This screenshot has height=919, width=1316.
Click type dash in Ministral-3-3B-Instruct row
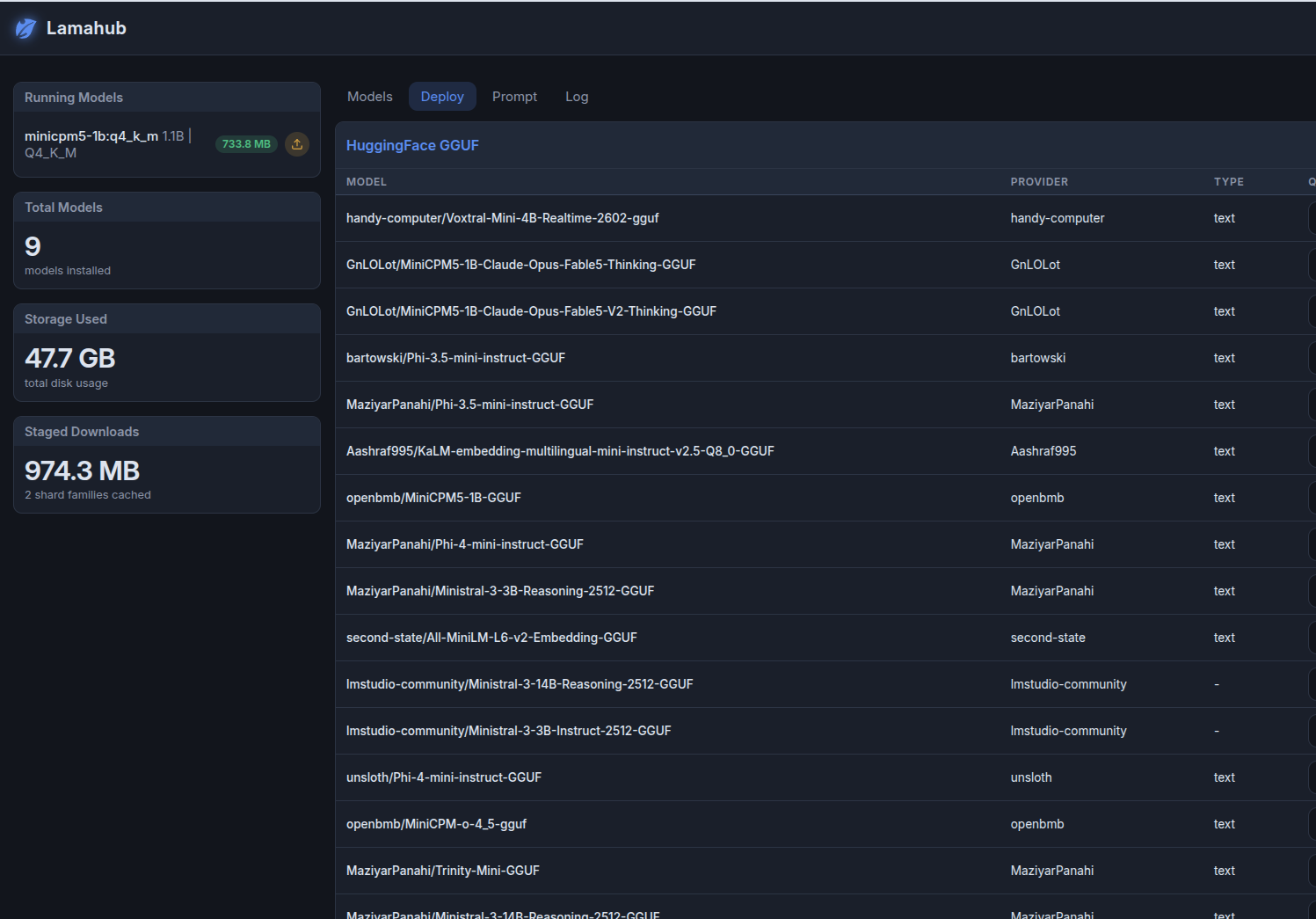pyautogui.click(x=1217, y=731)
